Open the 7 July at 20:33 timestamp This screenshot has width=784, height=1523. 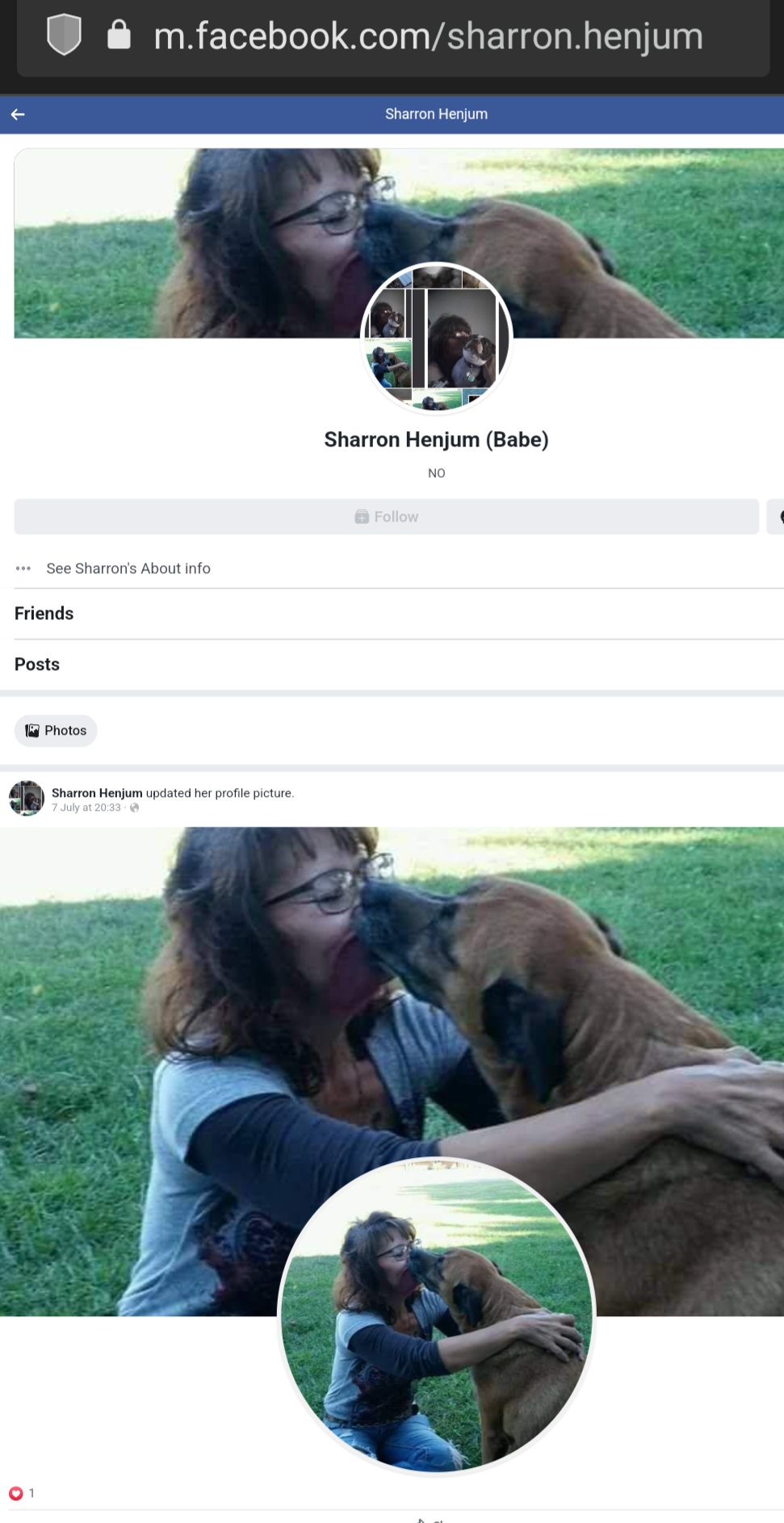(86, 808)
